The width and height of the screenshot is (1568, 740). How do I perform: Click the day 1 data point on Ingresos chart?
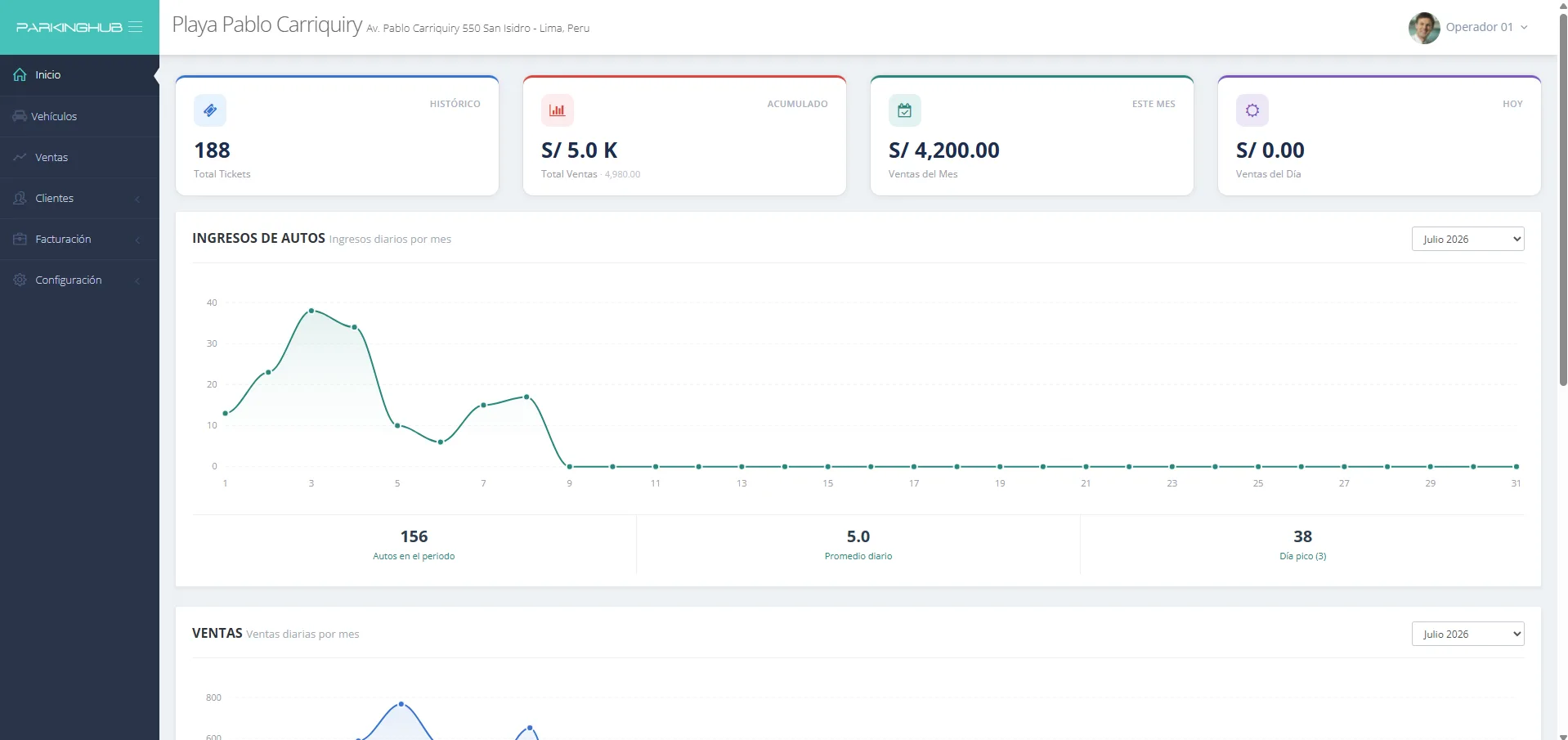pyautogui.click(x=226, y=413)
